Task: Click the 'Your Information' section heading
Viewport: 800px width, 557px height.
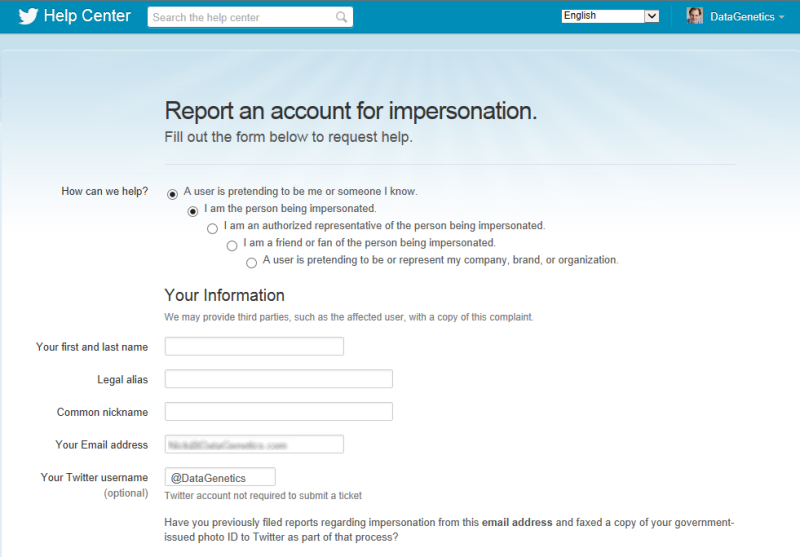Action: (x=224, y=296)
